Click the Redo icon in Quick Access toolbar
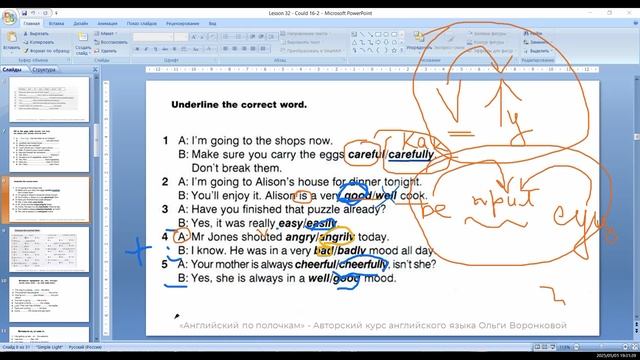This screenshot has height=360, width=640. (x=45, y=13)
